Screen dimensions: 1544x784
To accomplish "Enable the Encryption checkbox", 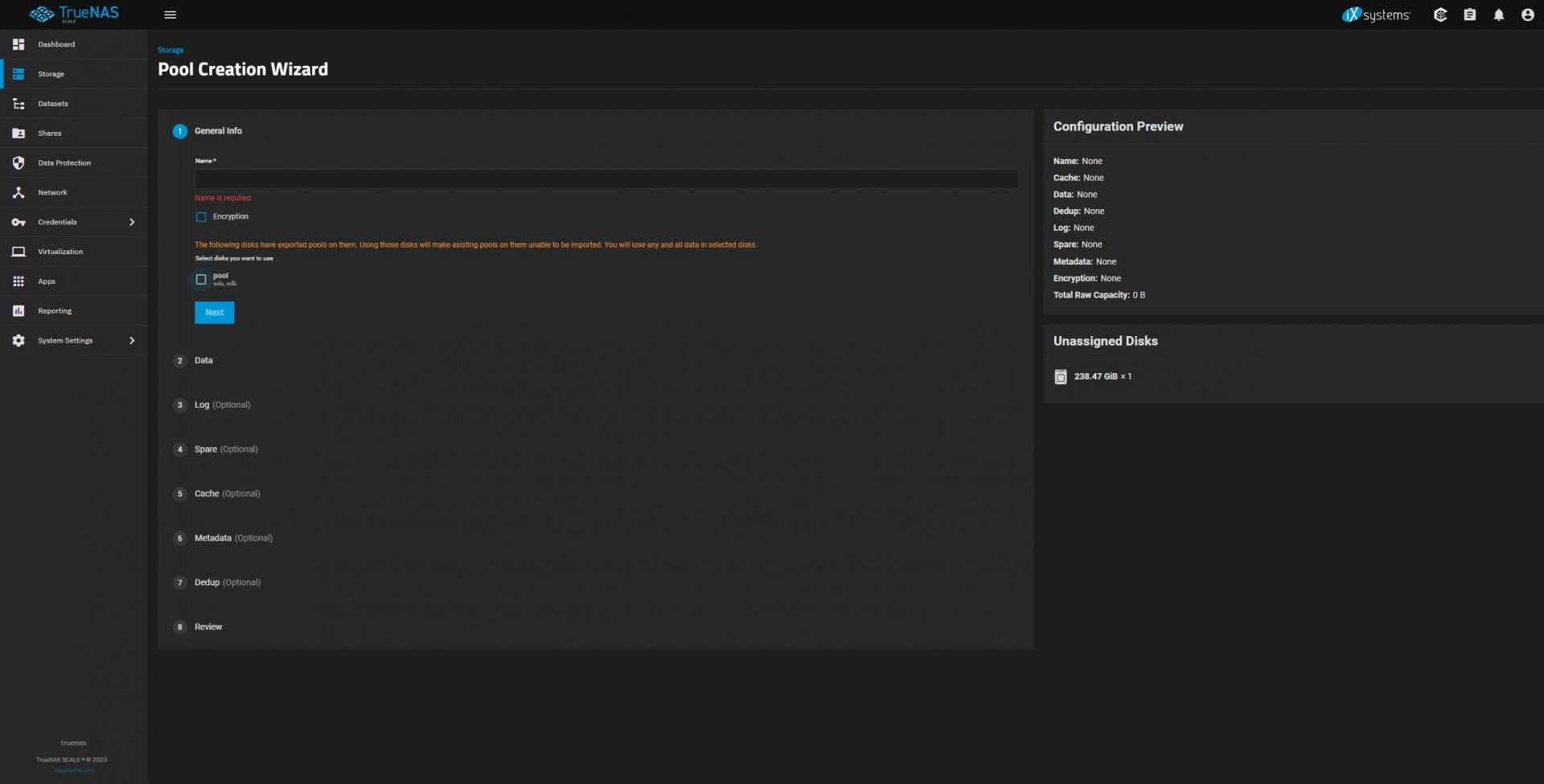I will [x=201, y=217].
